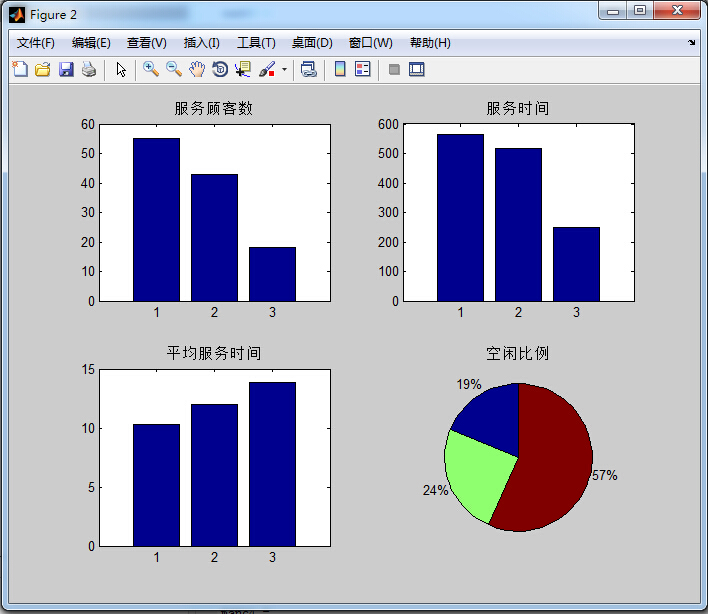Click the 平均服务时间 chart title
This screenshot has width=708, height=614.
pos(214,353)
